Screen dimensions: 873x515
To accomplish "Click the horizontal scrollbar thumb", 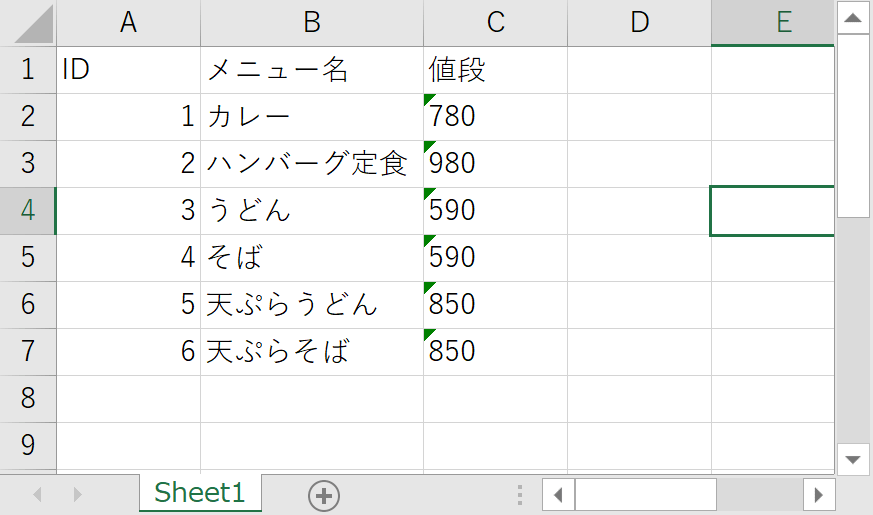I will click(645, 495).
